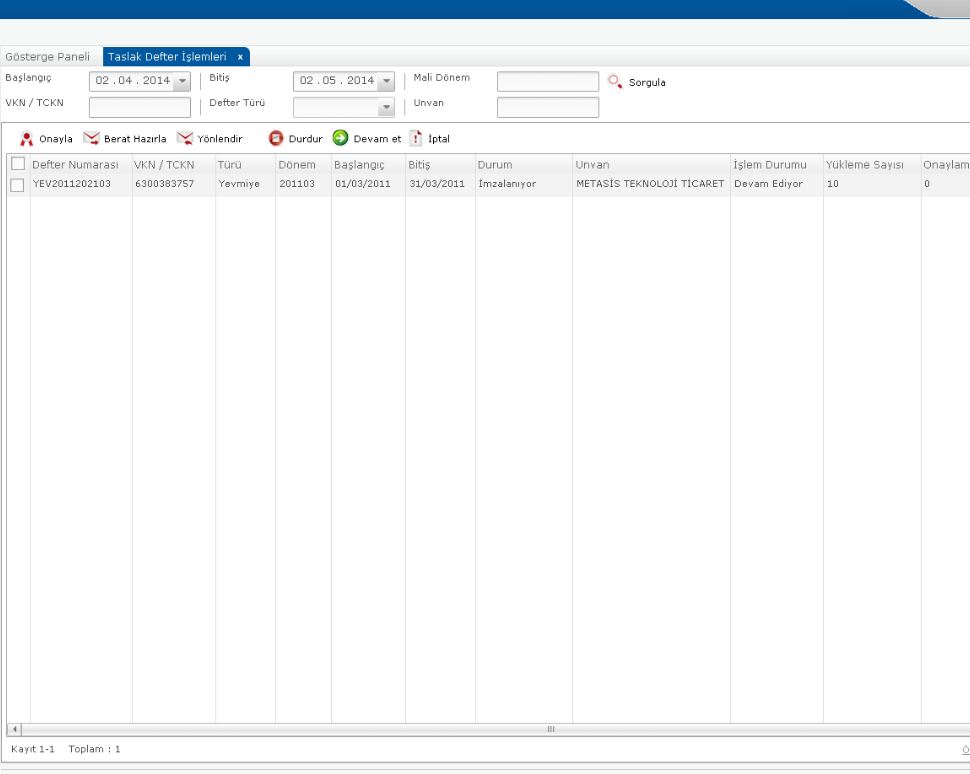The image size is (970, 774).
Task: Click the Devam Ediyor cell
Action: click(x=768, y=184)
